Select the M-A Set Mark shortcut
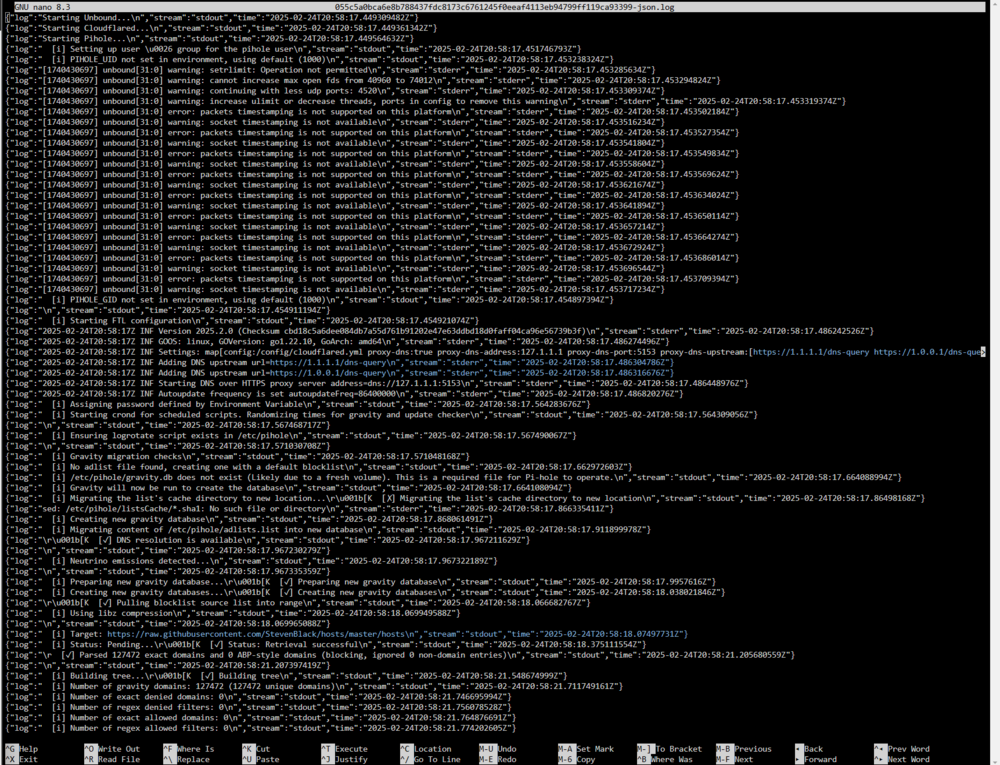This screenshot has width=1000, height=765. [586, 749]
